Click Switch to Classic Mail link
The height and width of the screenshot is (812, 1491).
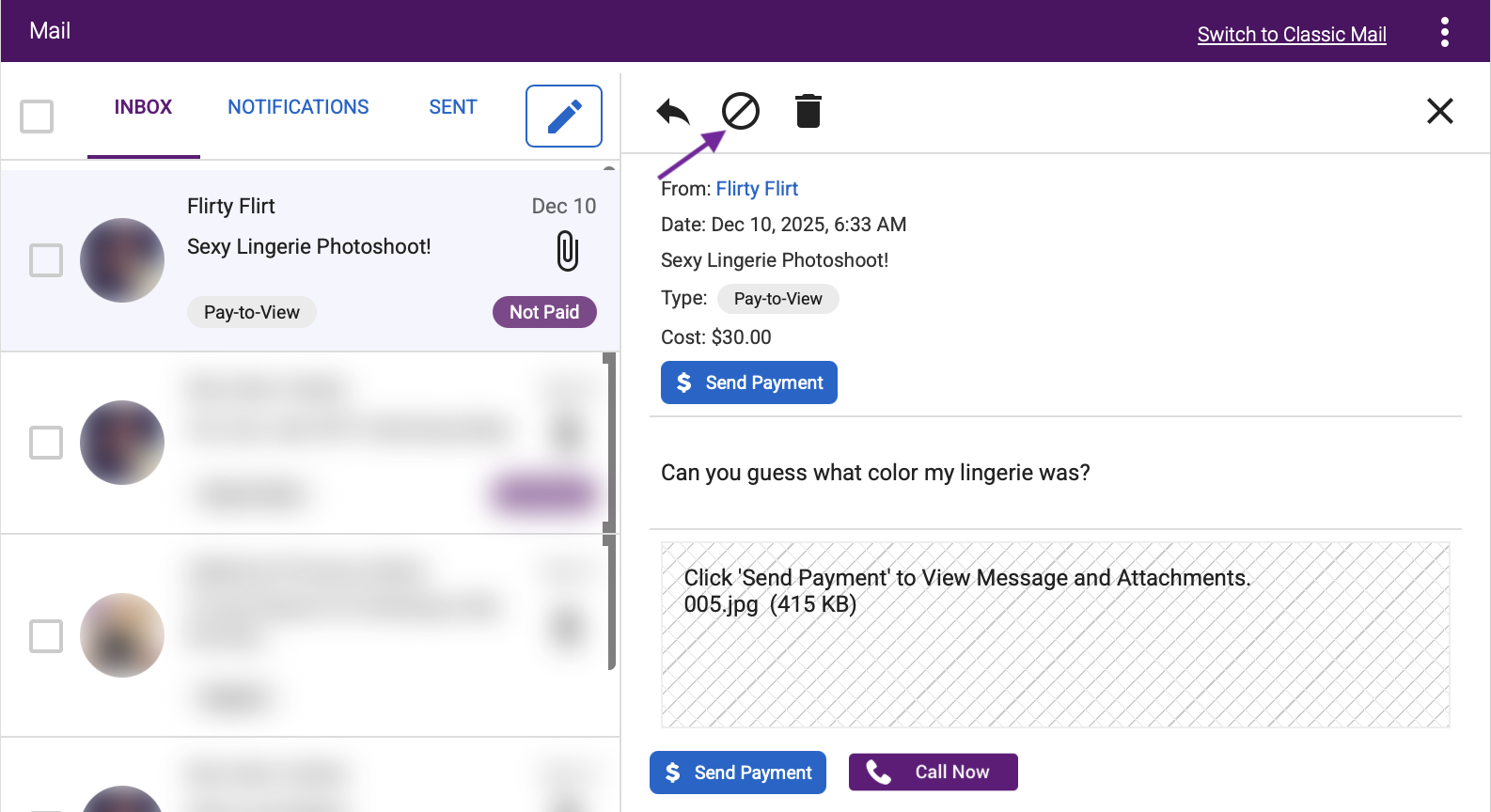pos(1292,35)
